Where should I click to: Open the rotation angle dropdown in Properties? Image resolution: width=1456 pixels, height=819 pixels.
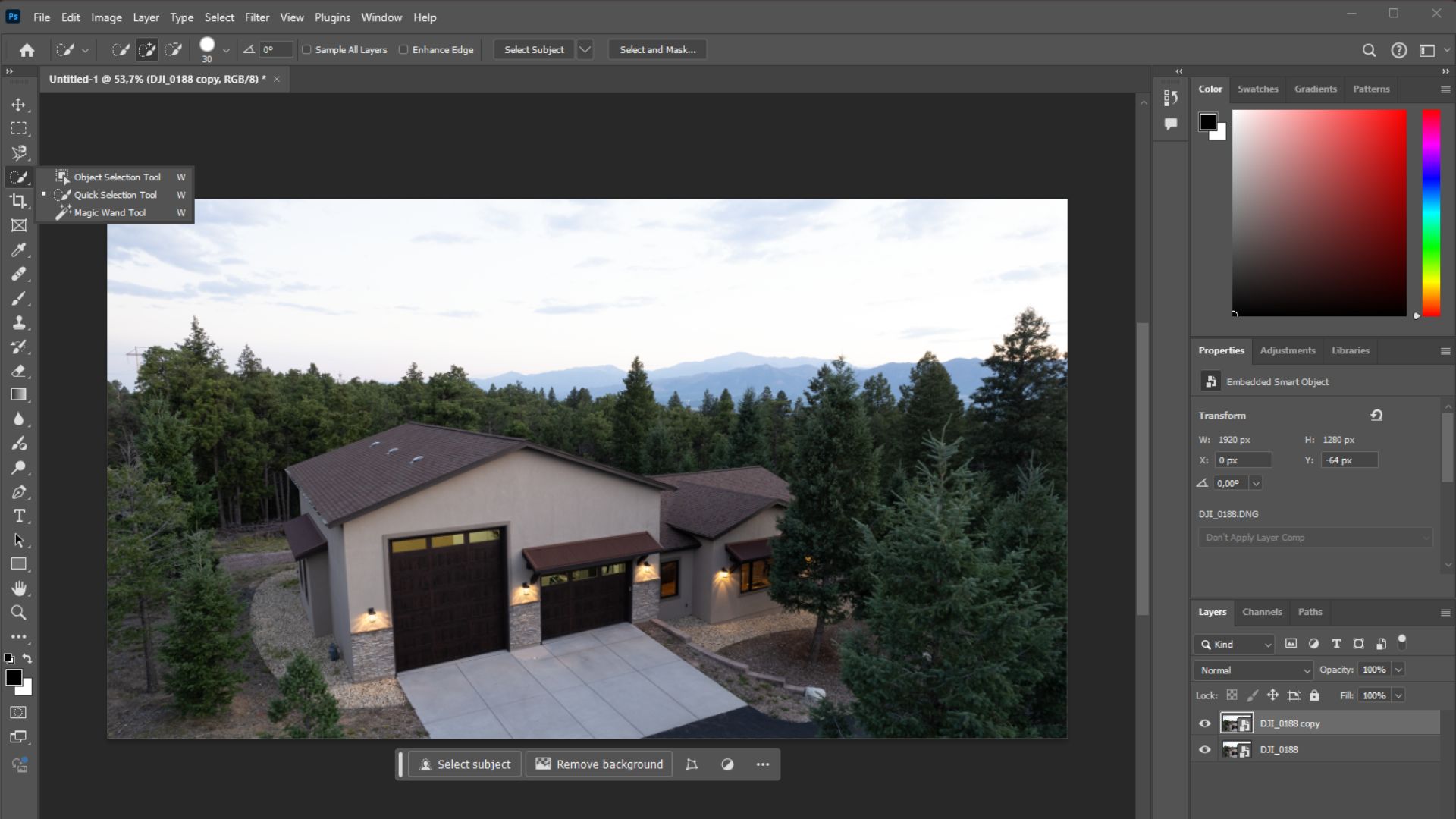click(1257, 483)
